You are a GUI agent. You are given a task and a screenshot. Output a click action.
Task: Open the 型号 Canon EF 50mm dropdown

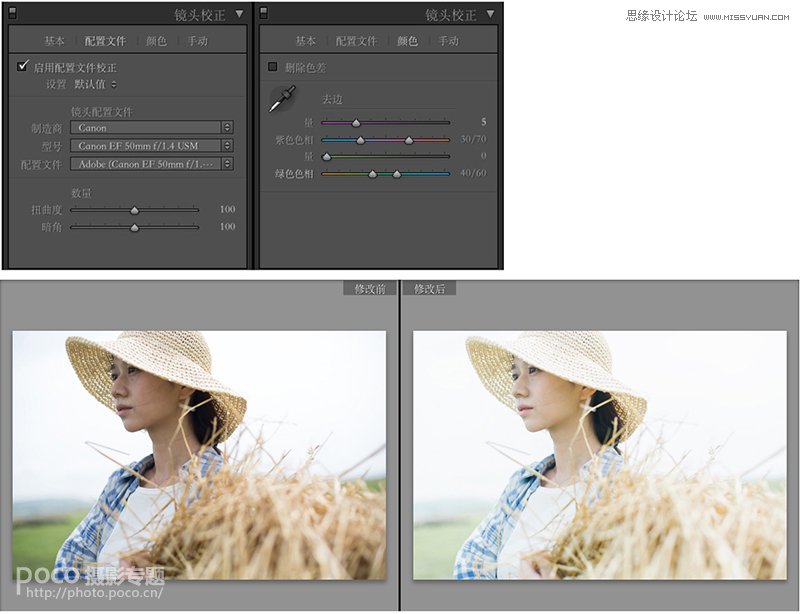(x=151, y=146)
